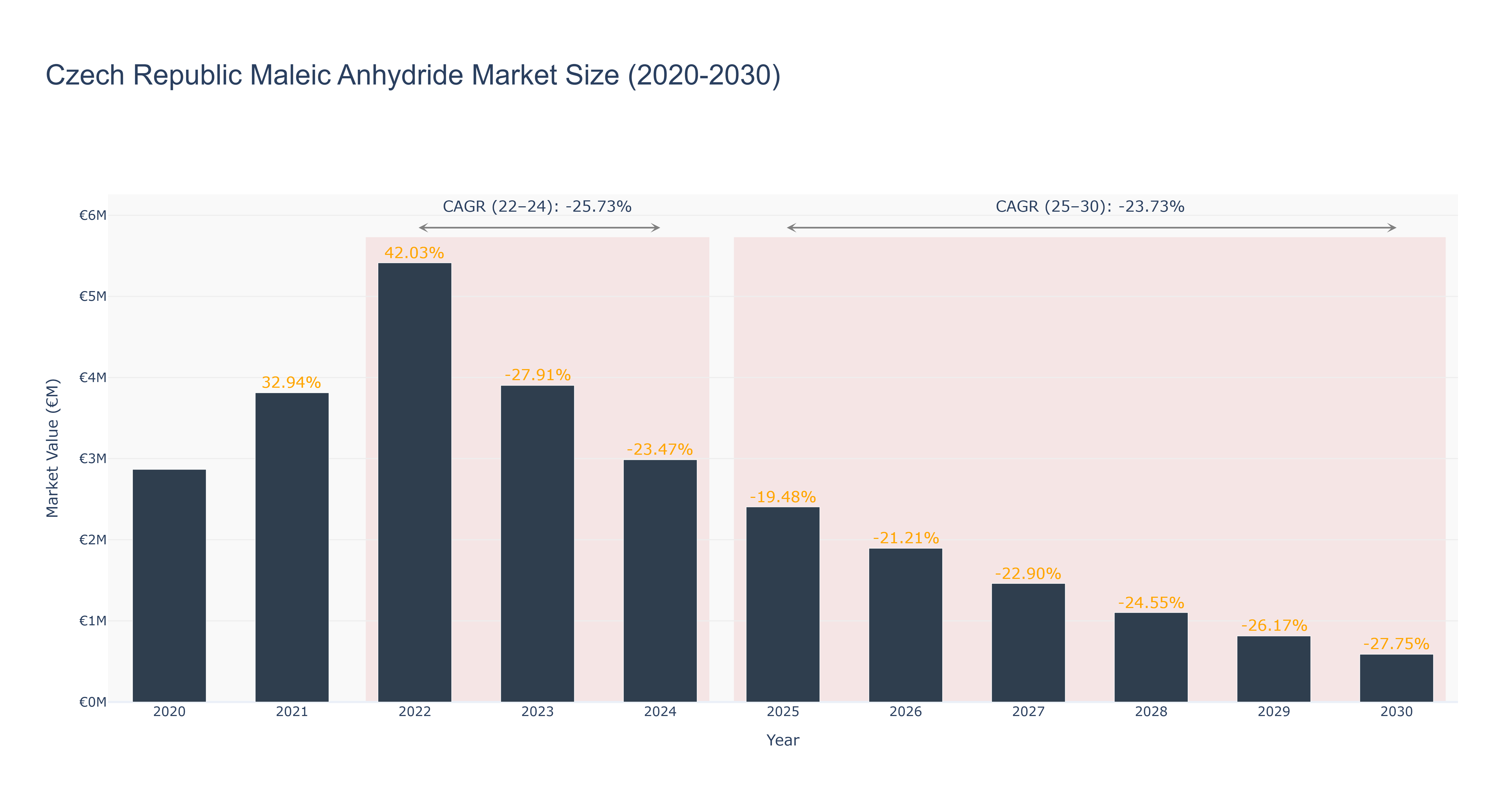1512x810 pixels.
Task: Click the €2M y-axis tick label
Action: 93,539
